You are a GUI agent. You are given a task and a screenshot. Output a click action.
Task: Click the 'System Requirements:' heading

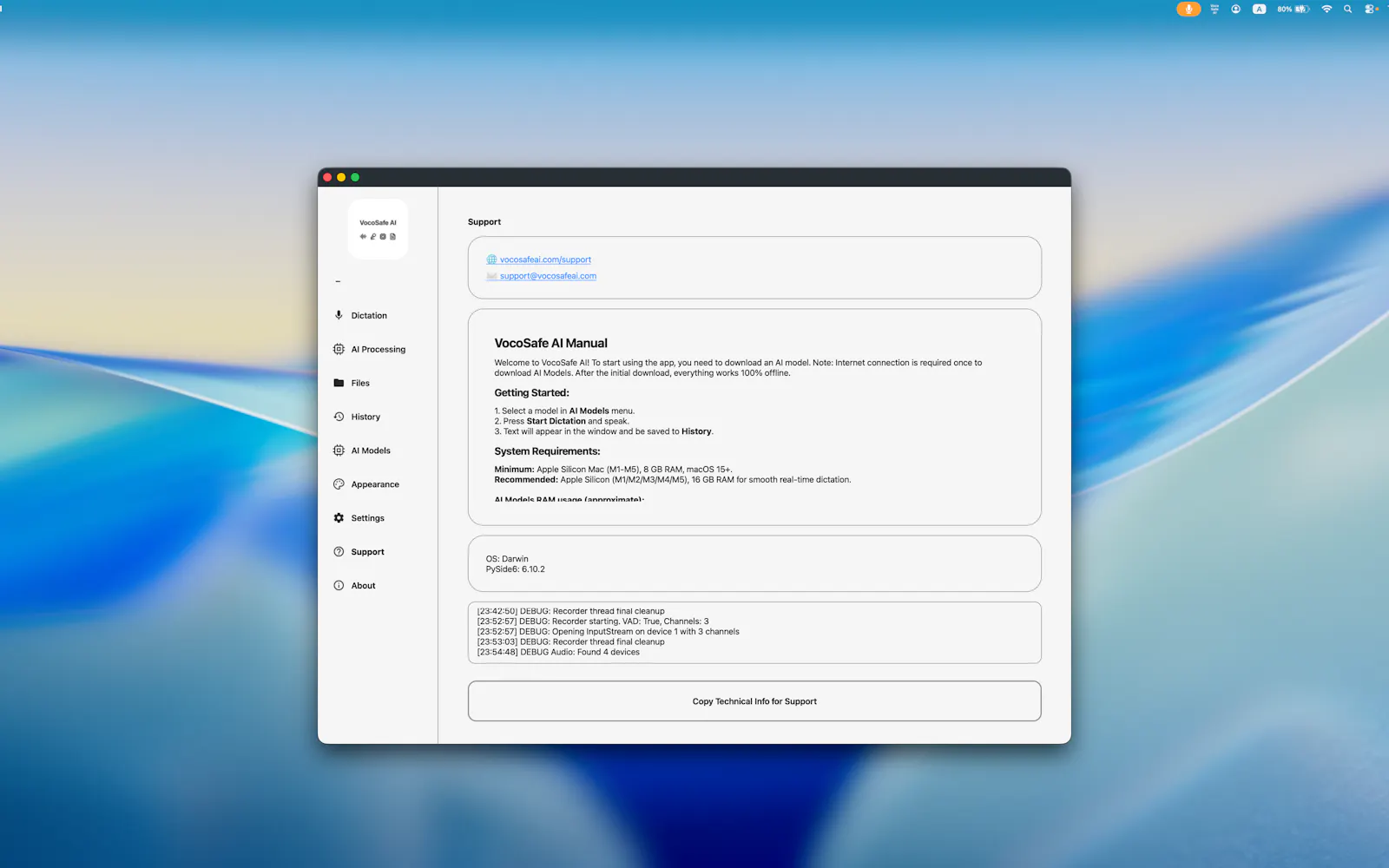[547, 451]
